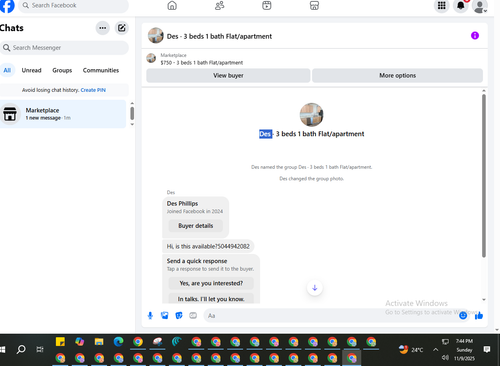The image size is (500, 366).
Task: Focus the Search Messenger field
Action: [x=64, y=48]
